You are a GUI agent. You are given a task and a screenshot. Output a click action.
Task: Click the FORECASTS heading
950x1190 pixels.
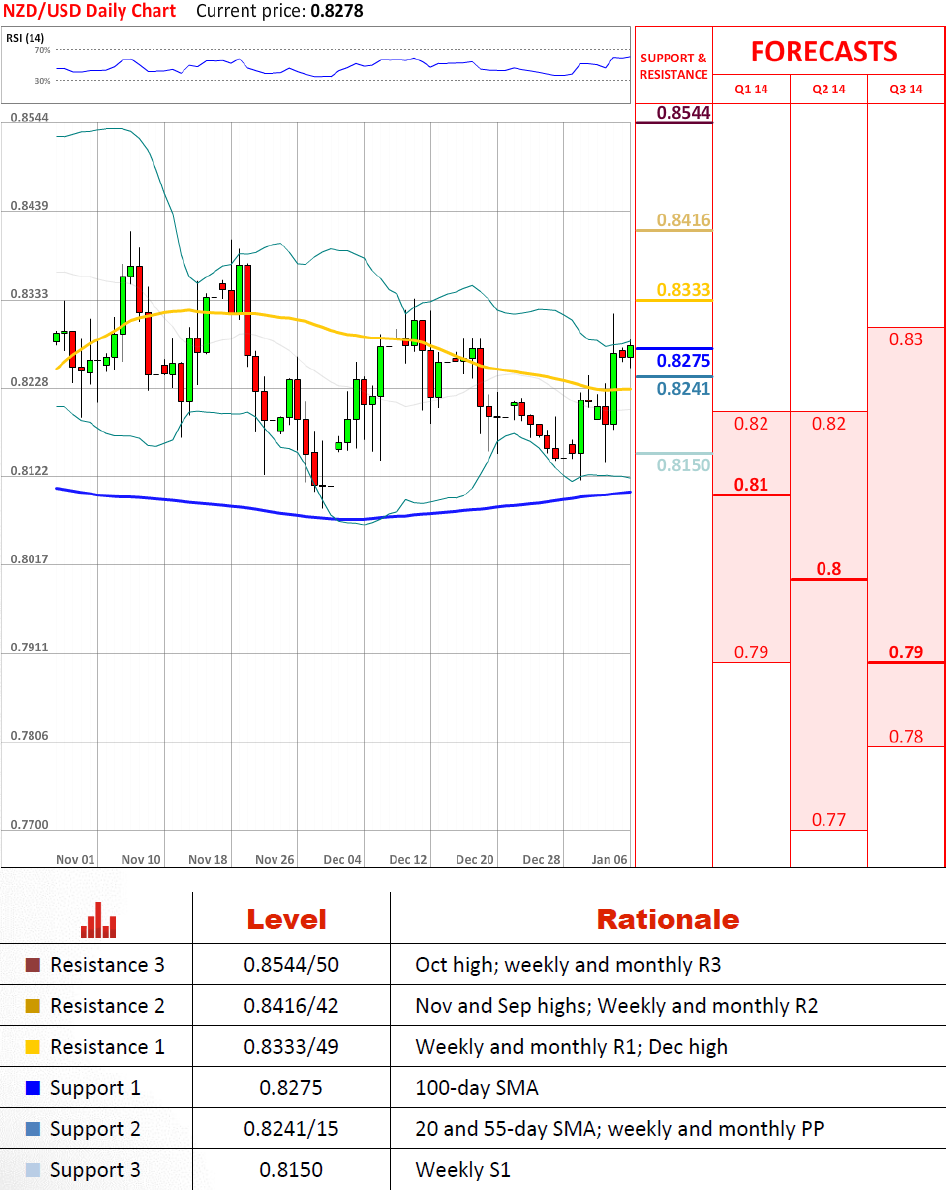click(x=824, y=52)
